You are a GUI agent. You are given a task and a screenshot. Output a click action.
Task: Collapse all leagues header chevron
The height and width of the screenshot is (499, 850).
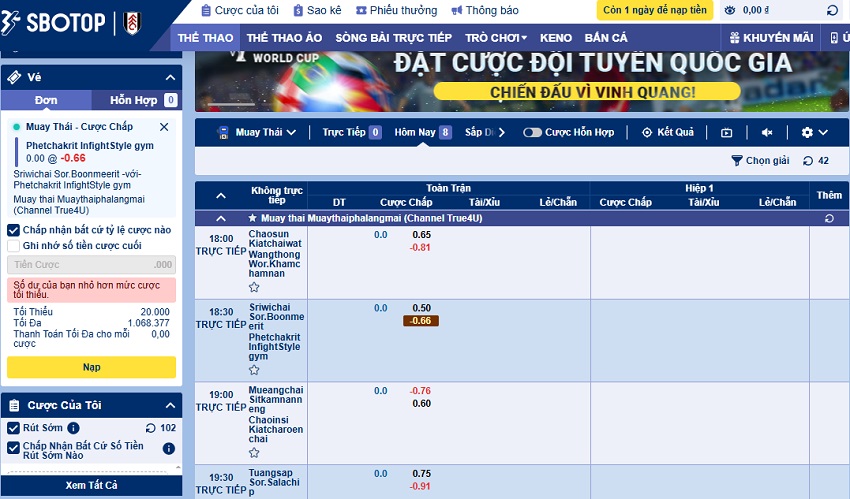221,196
